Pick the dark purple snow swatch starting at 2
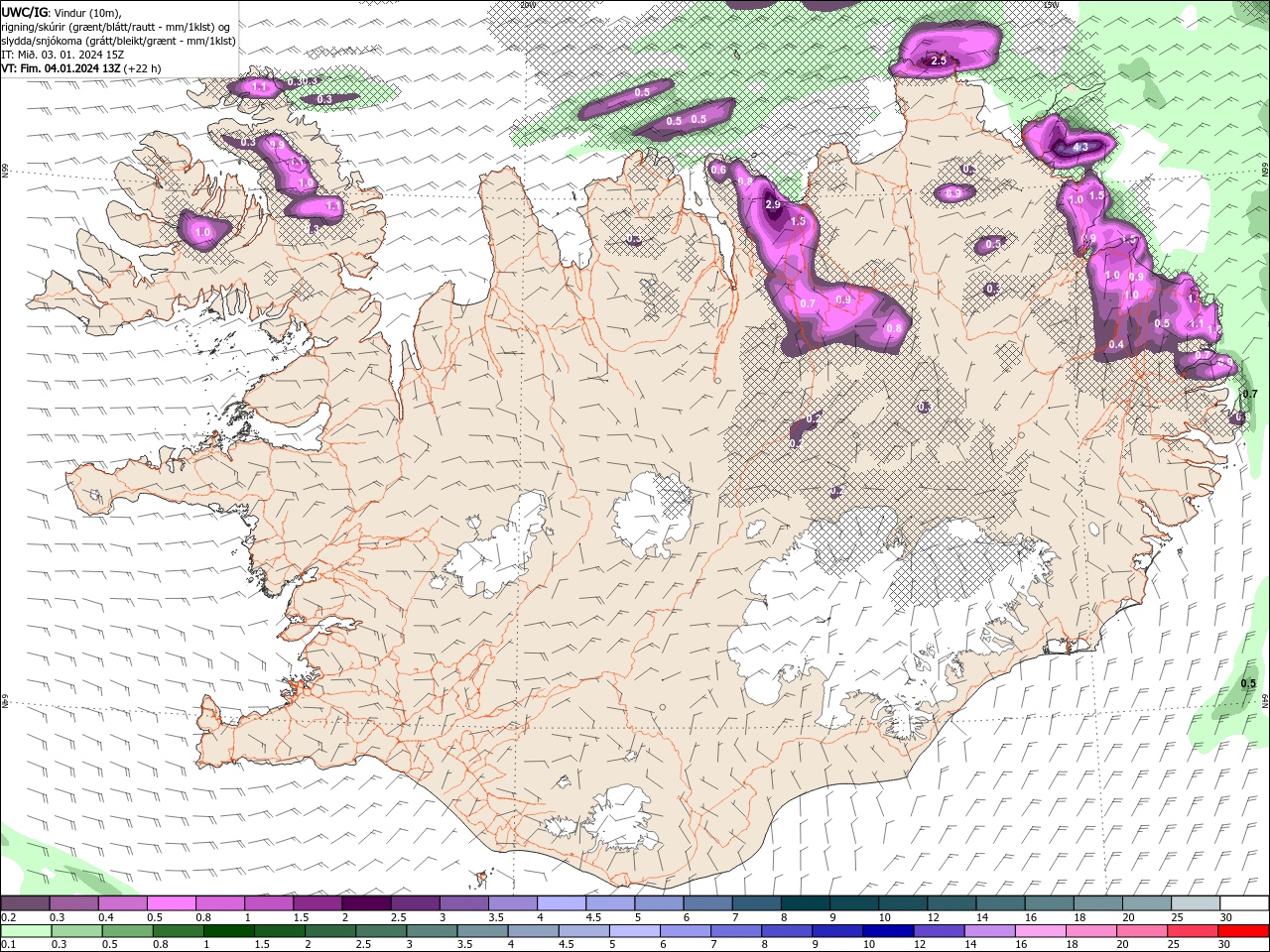This screenshot has height=952, width=1270. pyautogui.click(x=366, y=903)
